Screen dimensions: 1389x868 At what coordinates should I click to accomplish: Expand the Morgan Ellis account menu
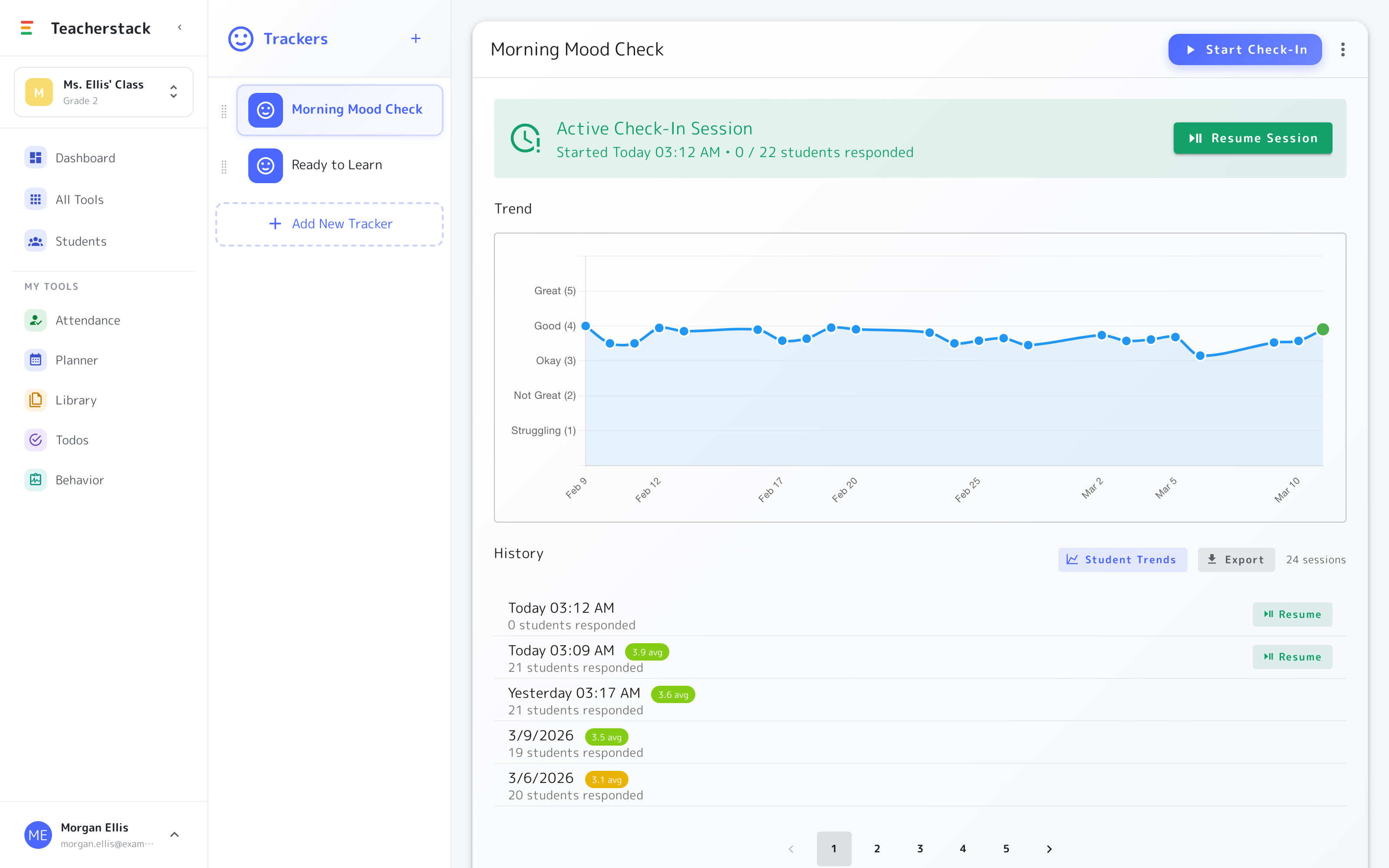pos(174,835)
